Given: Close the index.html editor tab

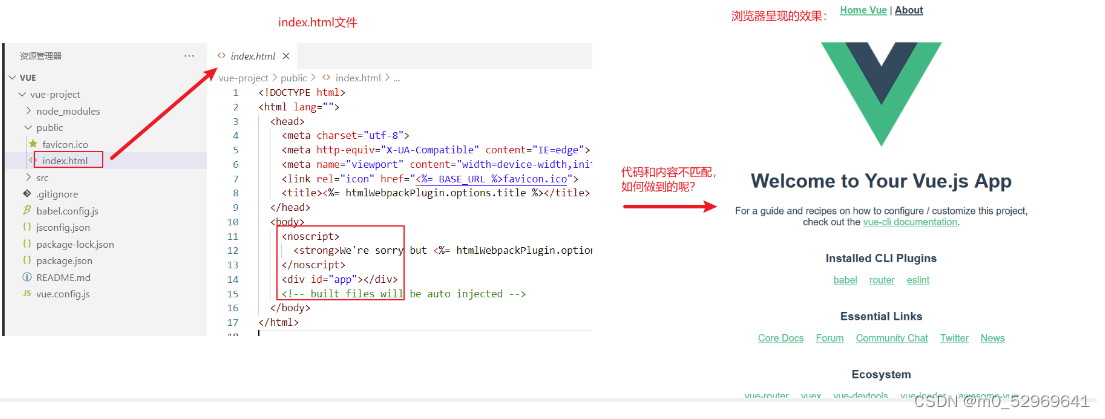Looking at the screenshot, I should tap(286, 56).
